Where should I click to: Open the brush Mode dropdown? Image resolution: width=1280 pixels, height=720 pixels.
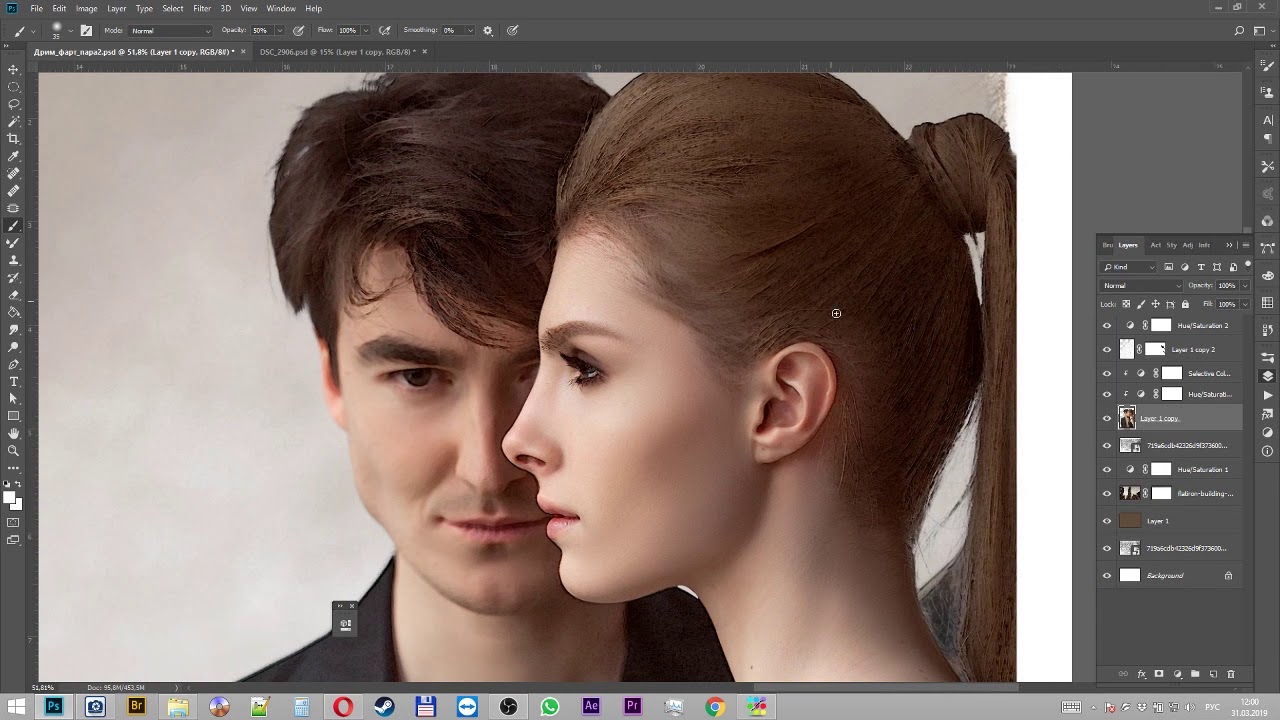click(170, 31)
